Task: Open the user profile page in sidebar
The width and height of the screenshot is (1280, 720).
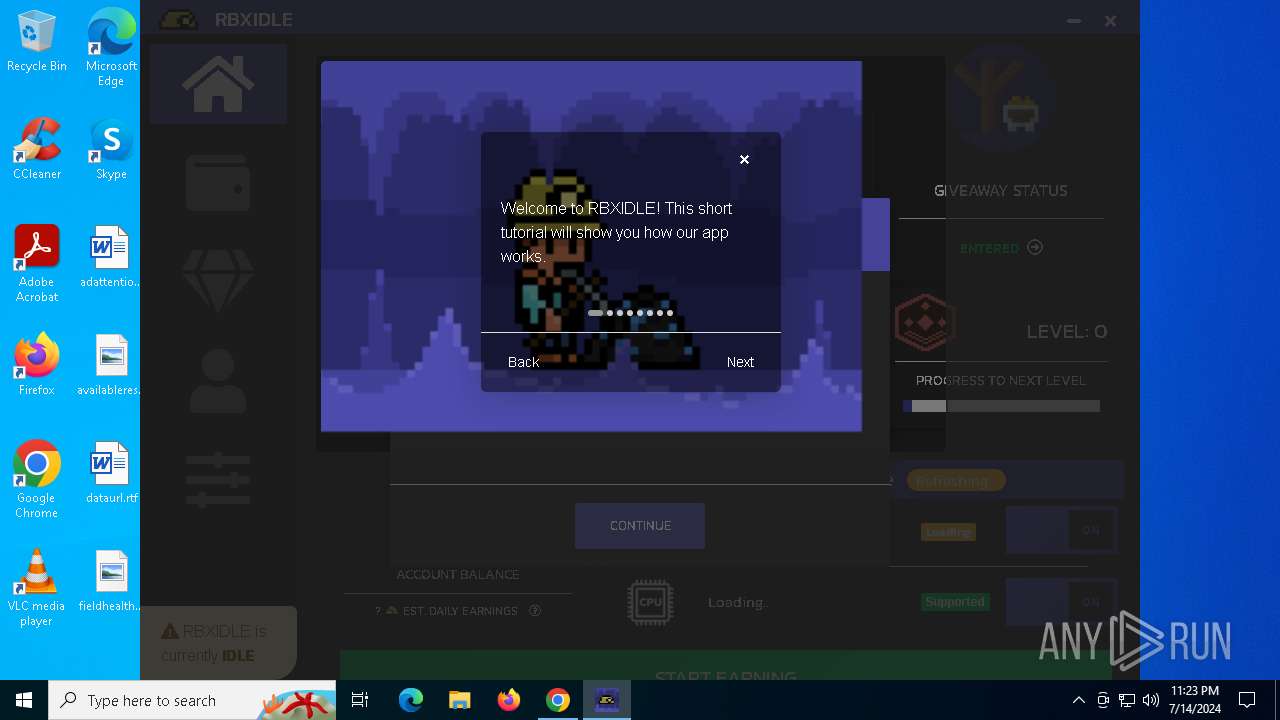Action: [218, 381]
